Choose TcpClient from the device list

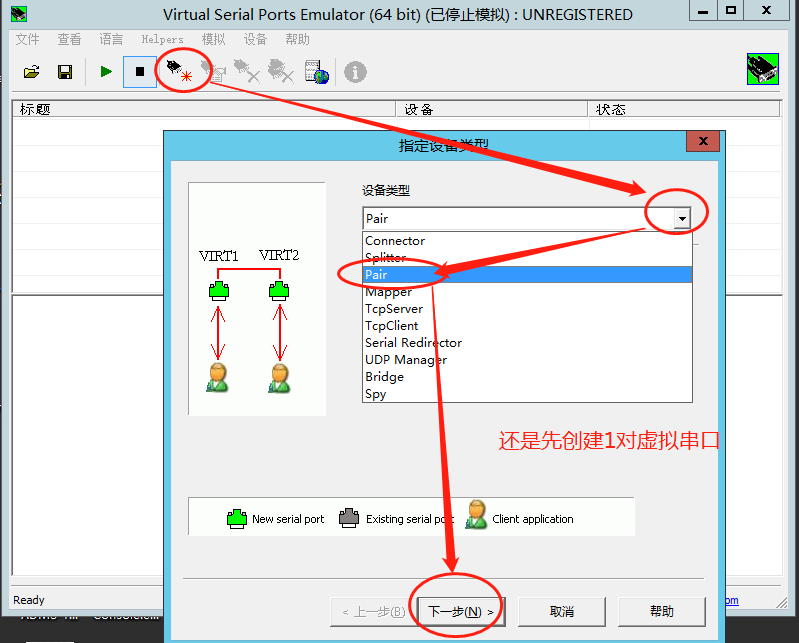(x=527, y=326)
